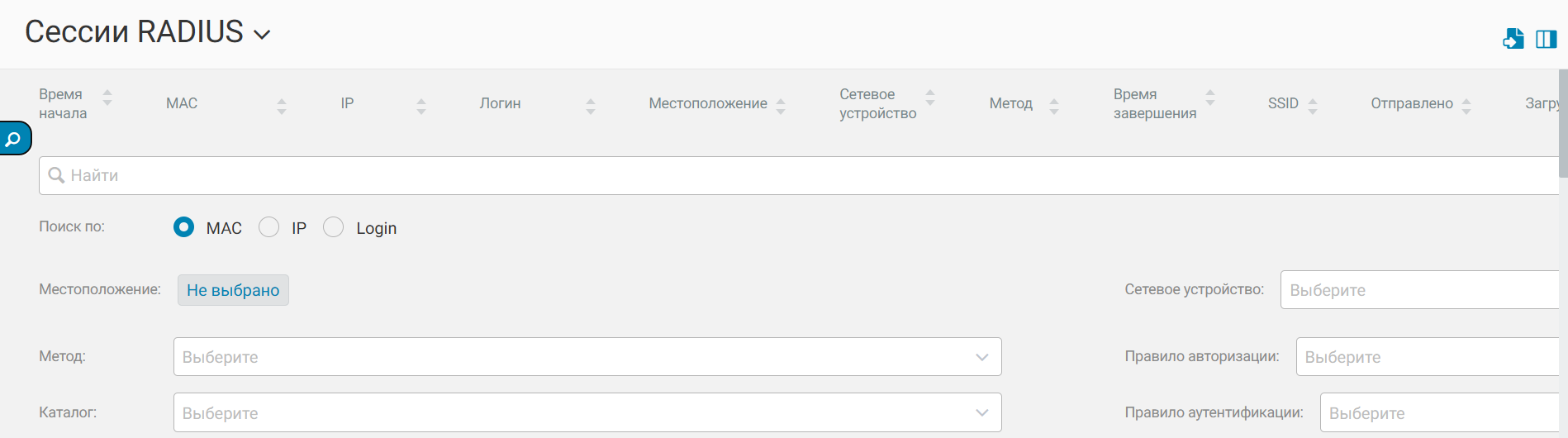
Task: Sort sessions by MAC column arrows
Action: point(282,106)
